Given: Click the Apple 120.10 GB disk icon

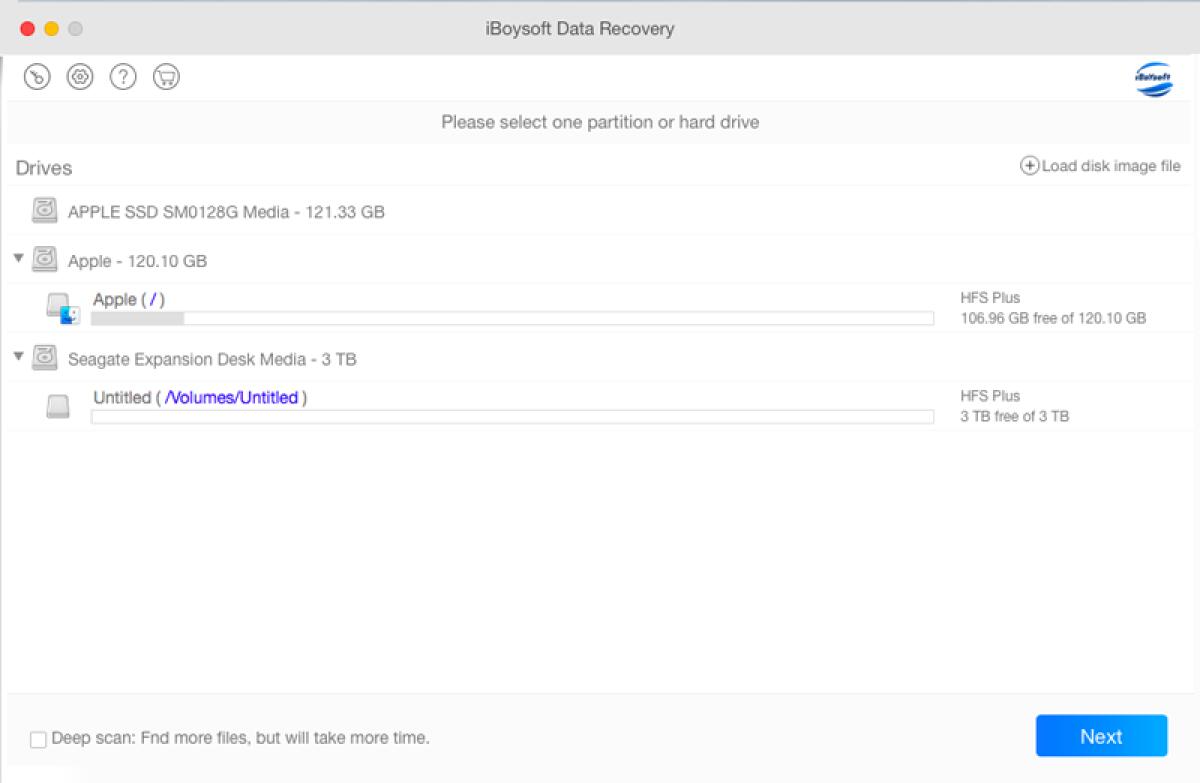Looking at the screenshot, I should pyautogui.click(x=45, y=260).
